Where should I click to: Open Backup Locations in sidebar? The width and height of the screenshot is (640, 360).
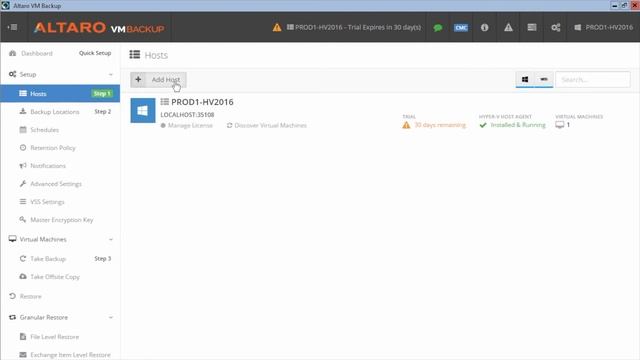click(55, 112)
